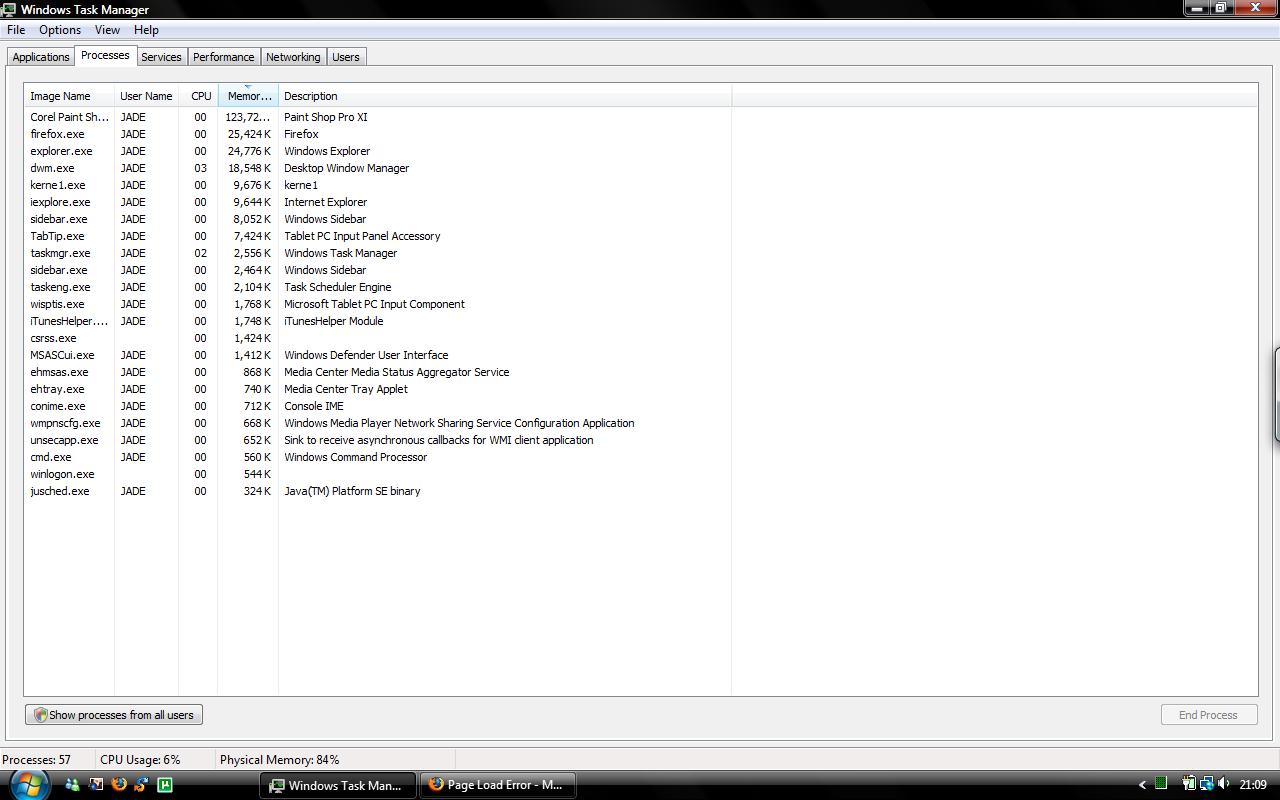Screen dimensions: 1280x800
Task: Sort by Memory column header
Action: tap(248, 96)
